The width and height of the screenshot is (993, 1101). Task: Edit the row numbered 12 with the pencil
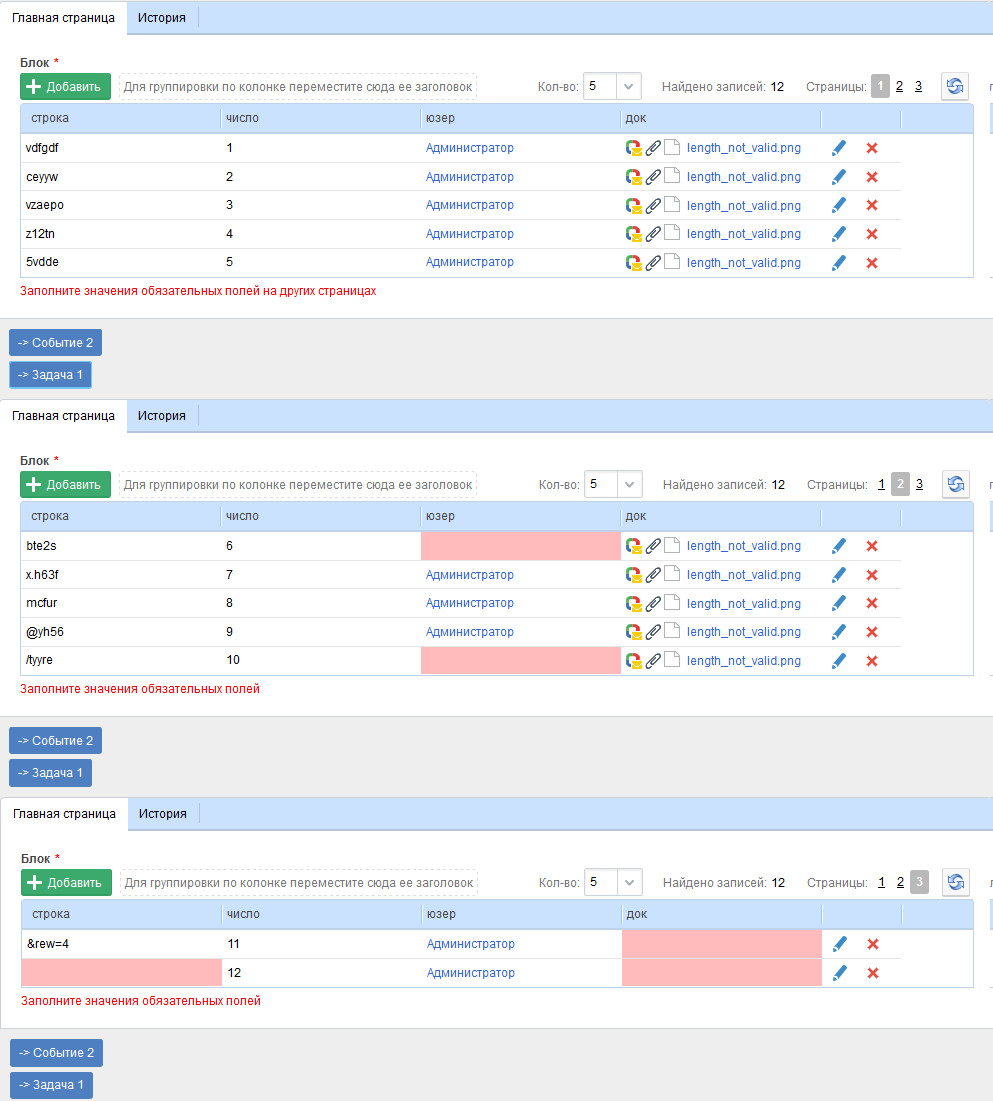839,973
